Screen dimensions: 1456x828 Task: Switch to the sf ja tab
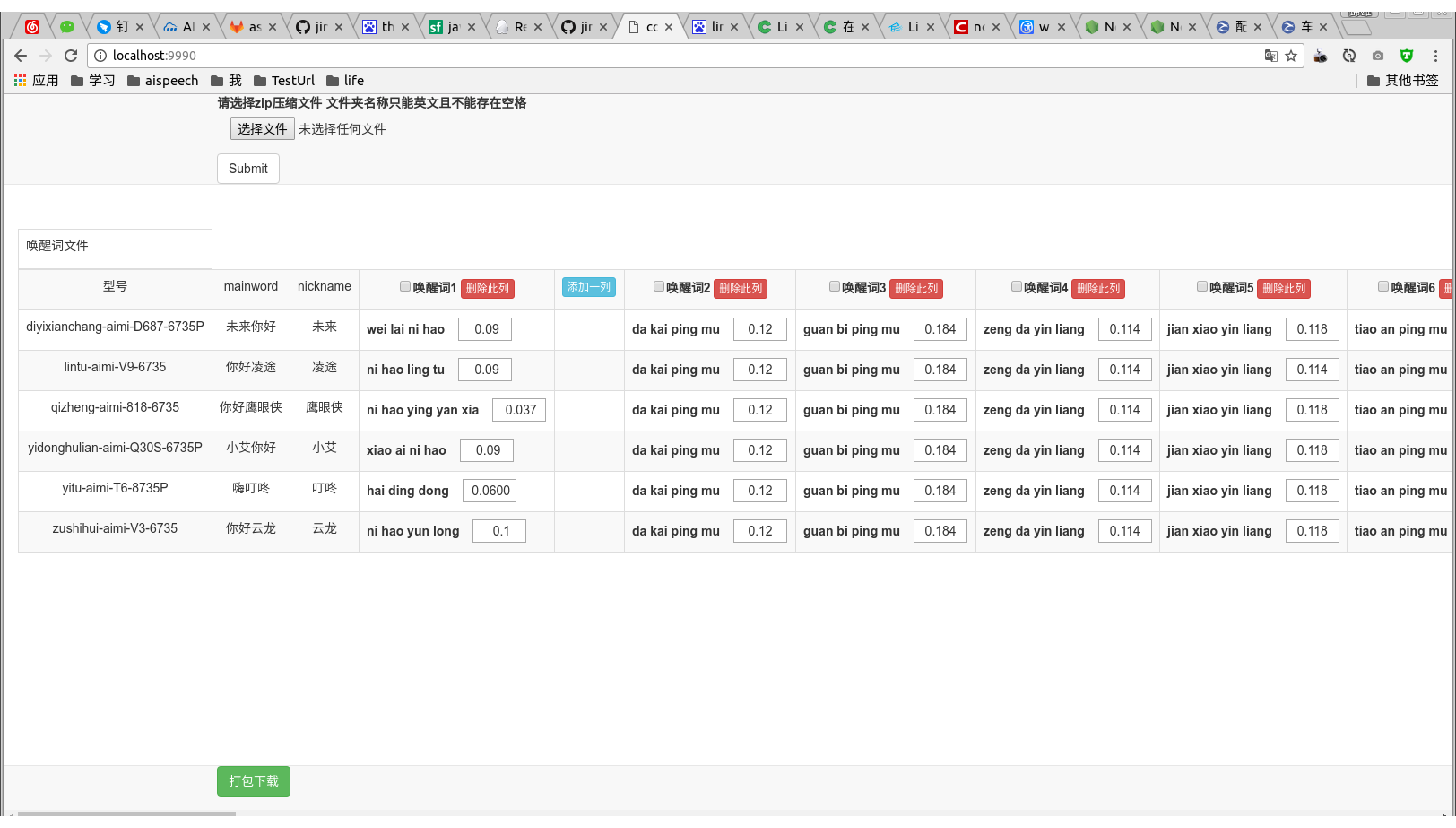[450, 27]
